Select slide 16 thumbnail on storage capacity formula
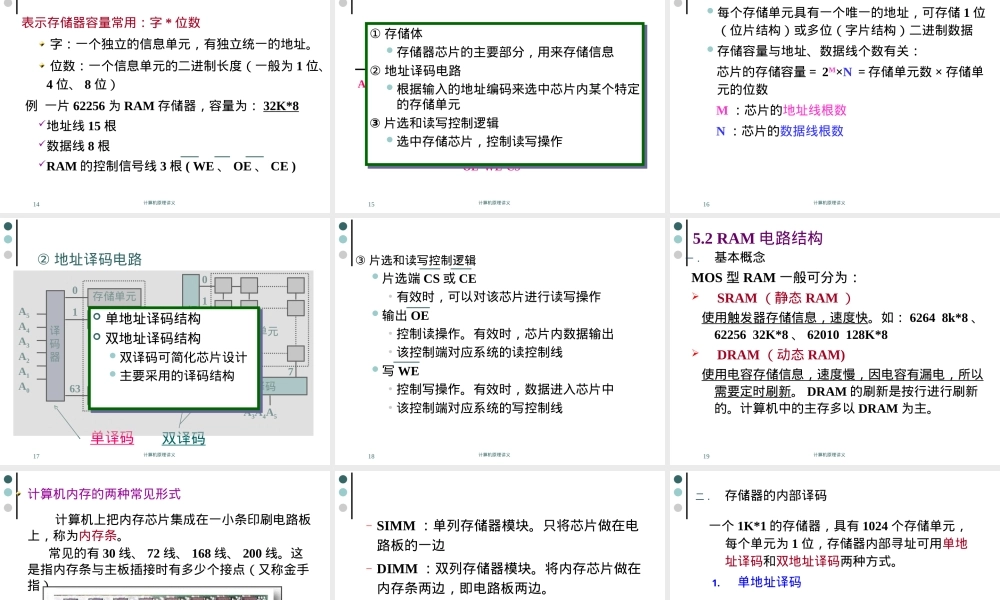Screen dimensions: 1000x600 pos(835,105)
